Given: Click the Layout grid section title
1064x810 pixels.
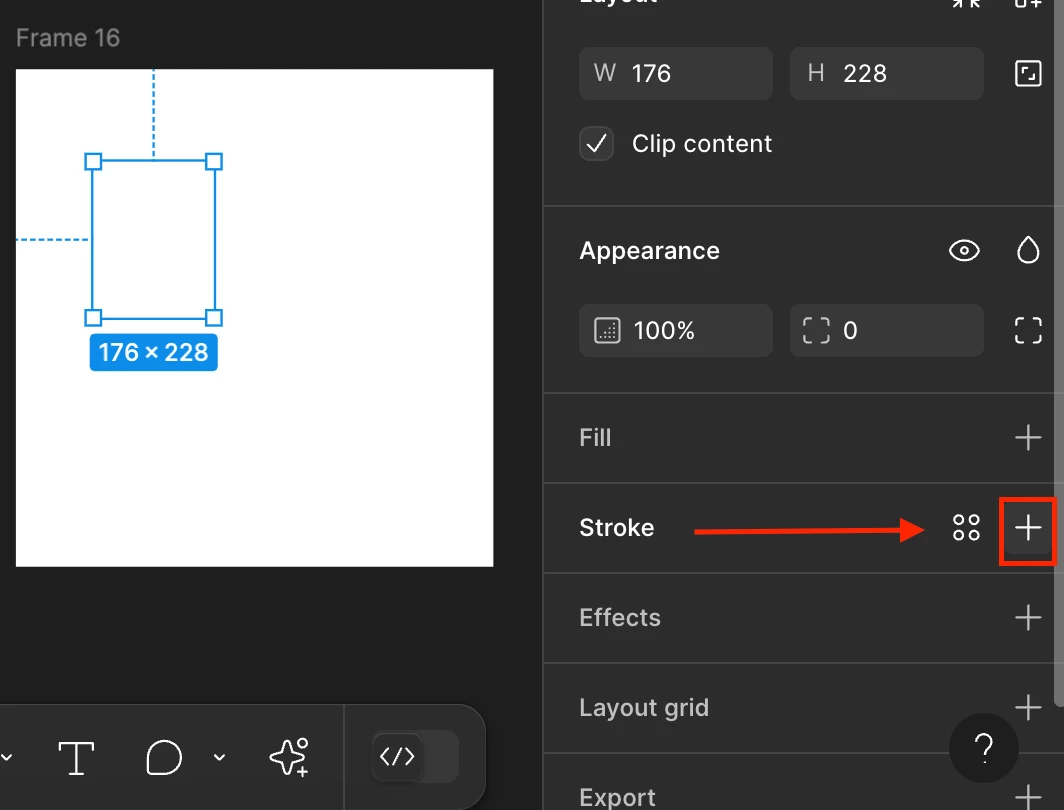Looking at the screenshot, I should click(644, 708).
